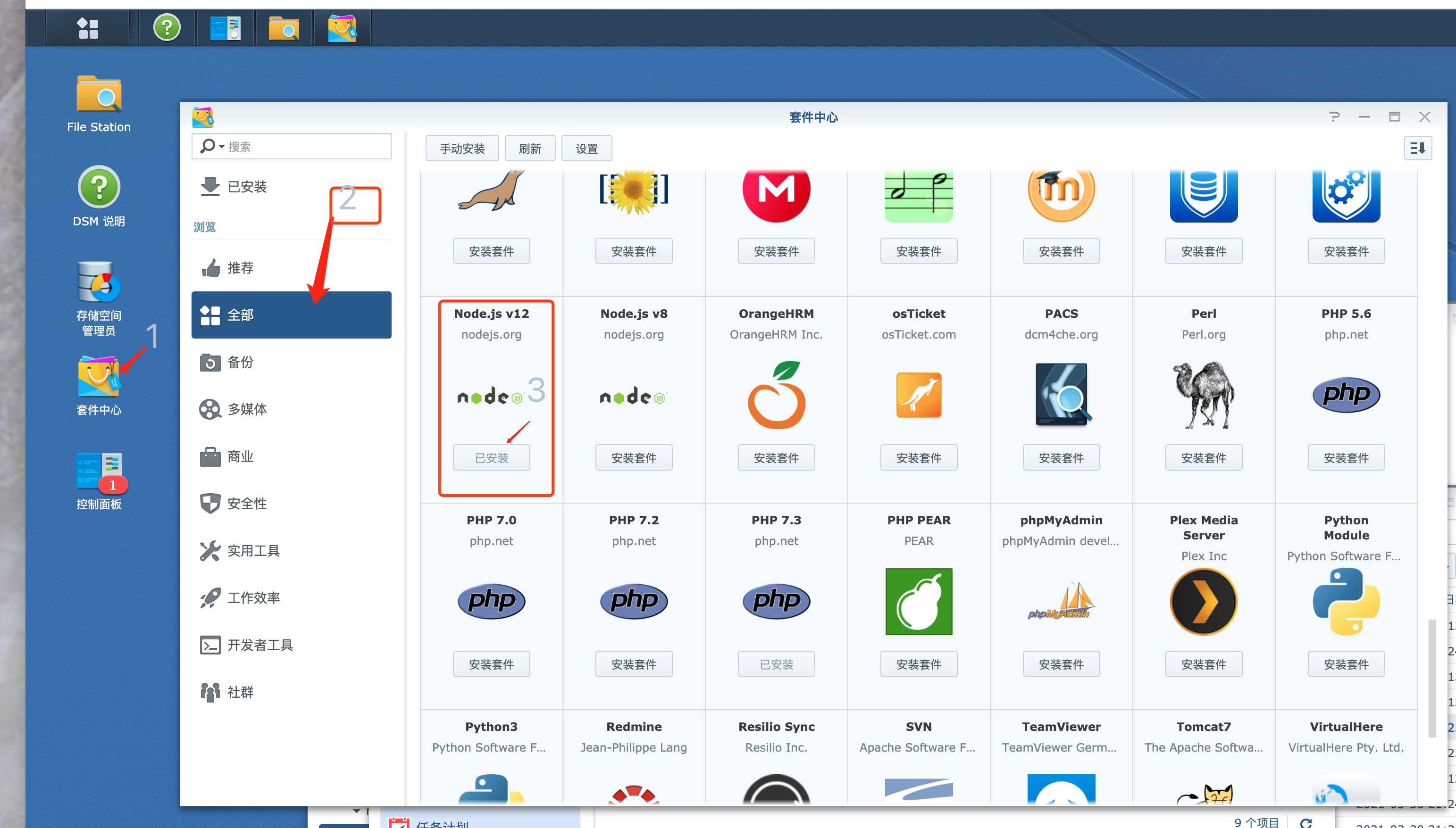The image size is (1456, 828).
Task: Open 控制面板 desktop shortcut
Action: [x=99, y=480]
